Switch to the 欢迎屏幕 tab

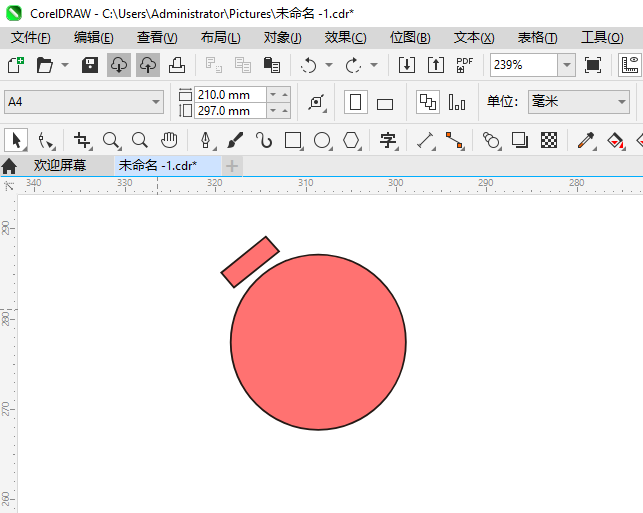point(60,166)
